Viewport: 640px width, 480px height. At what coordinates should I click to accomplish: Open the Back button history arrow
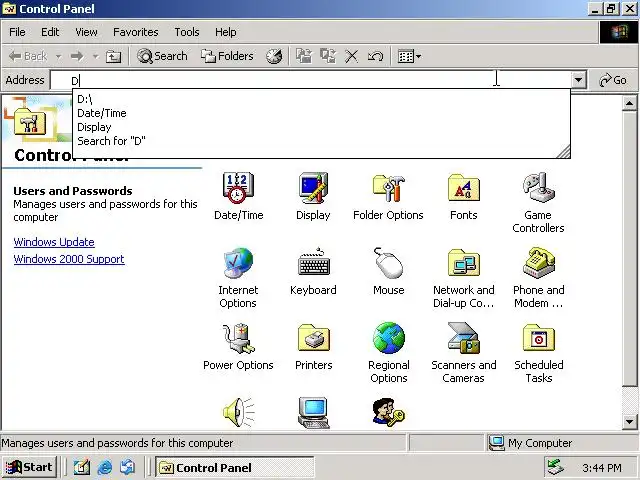(58, 56)
